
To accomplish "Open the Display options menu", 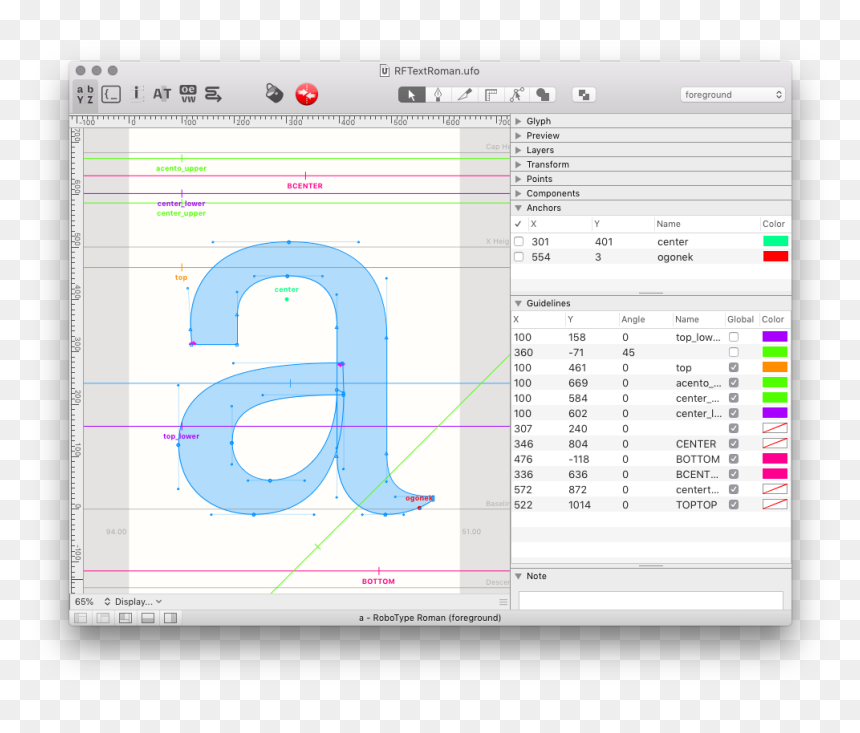I will point(133,601).
